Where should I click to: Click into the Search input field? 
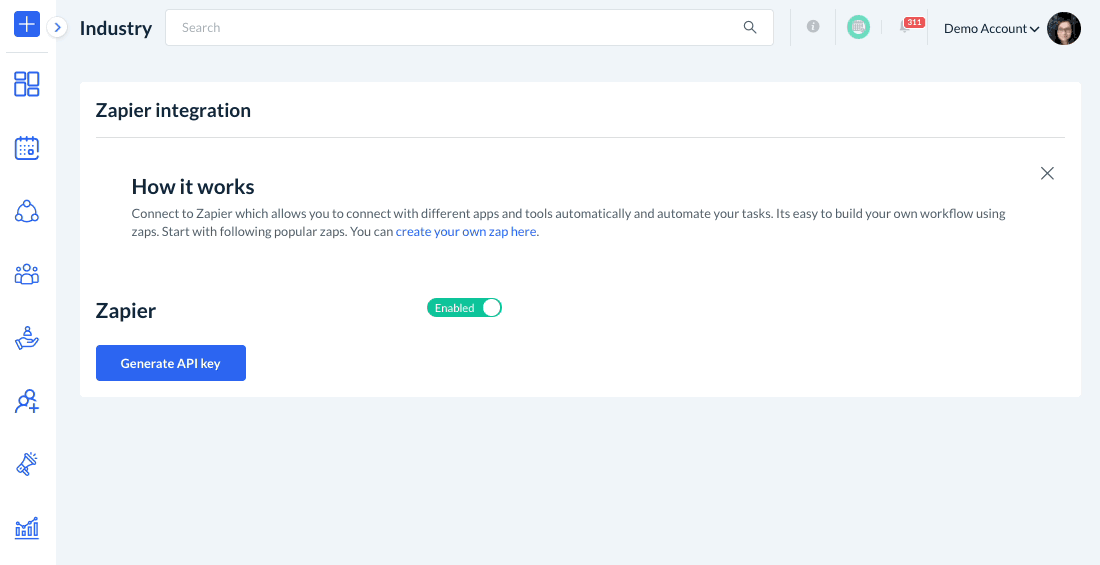click(x=469, y=27)
